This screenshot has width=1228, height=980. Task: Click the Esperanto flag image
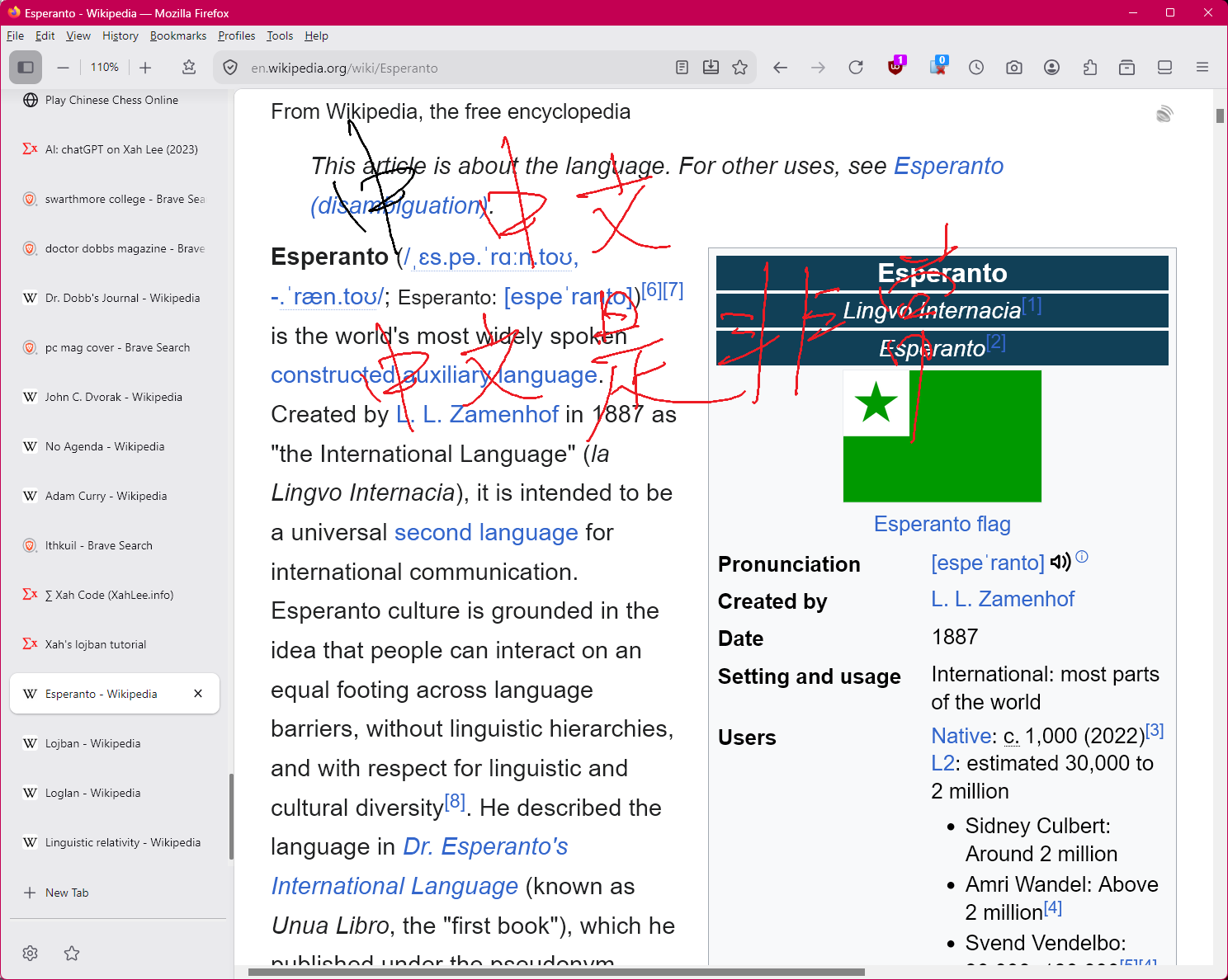click(x=942, y=436)
